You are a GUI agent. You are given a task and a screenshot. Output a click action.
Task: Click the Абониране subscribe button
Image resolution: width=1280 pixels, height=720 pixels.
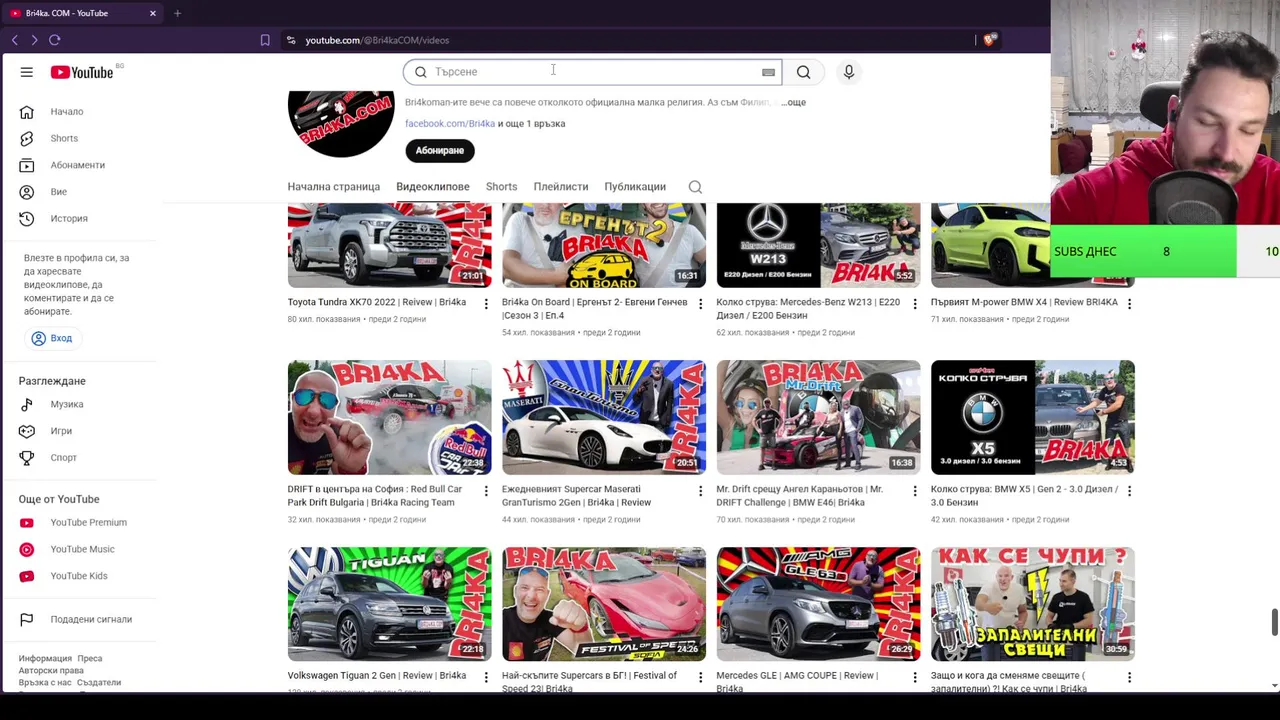pyautogui.click(x=440, y=150)
